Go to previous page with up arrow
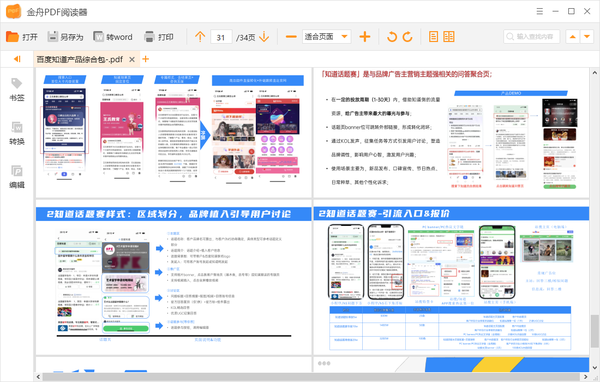 coord(200,37)
